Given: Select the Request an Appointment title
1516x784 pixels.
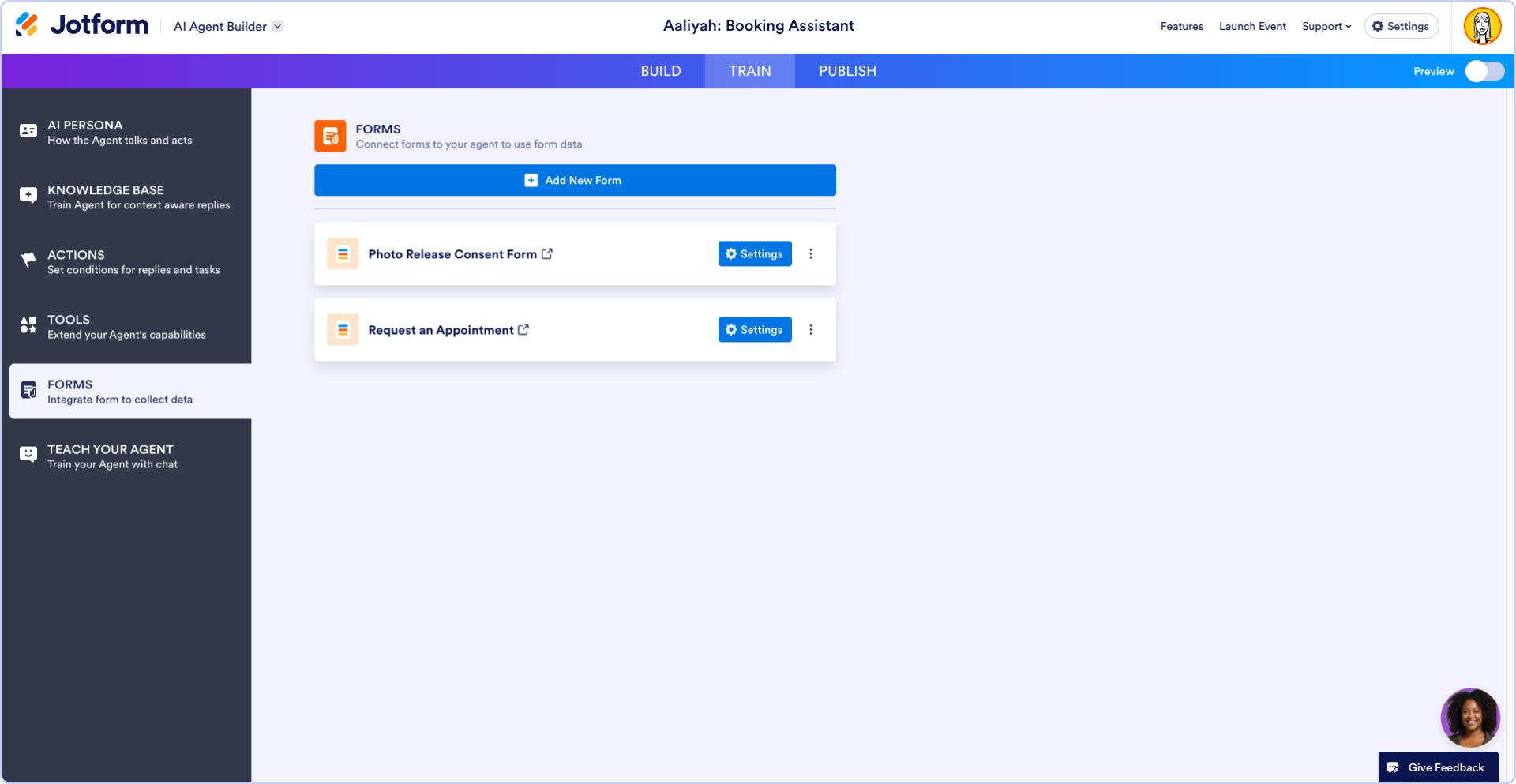Looking at the screenshot, I should pyautogui.click(x=441, y=330).
